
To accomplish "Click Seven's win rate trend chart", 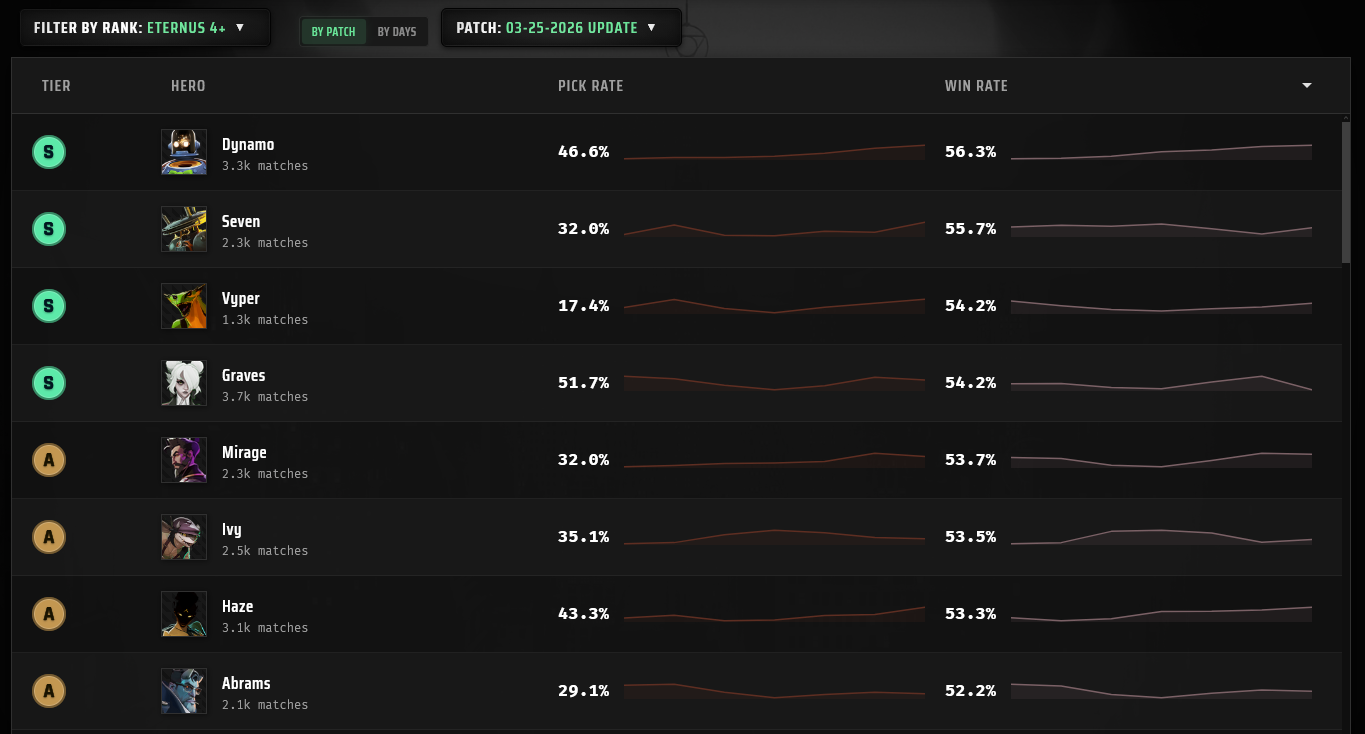I will 1161,229.
